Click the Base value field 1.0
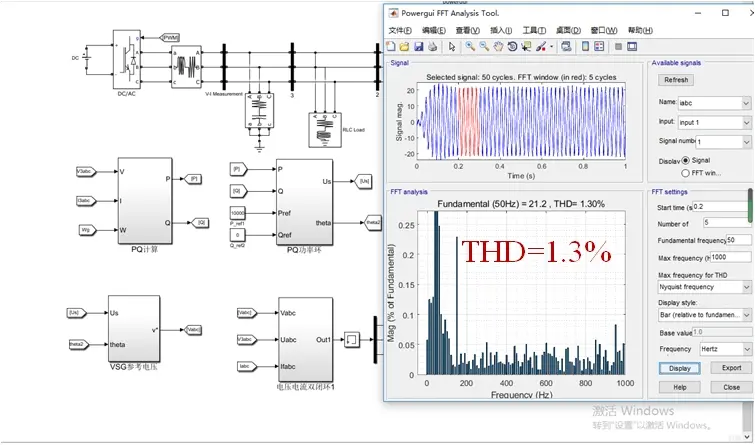This screenshot has height=445, width=755. (722, 332)
